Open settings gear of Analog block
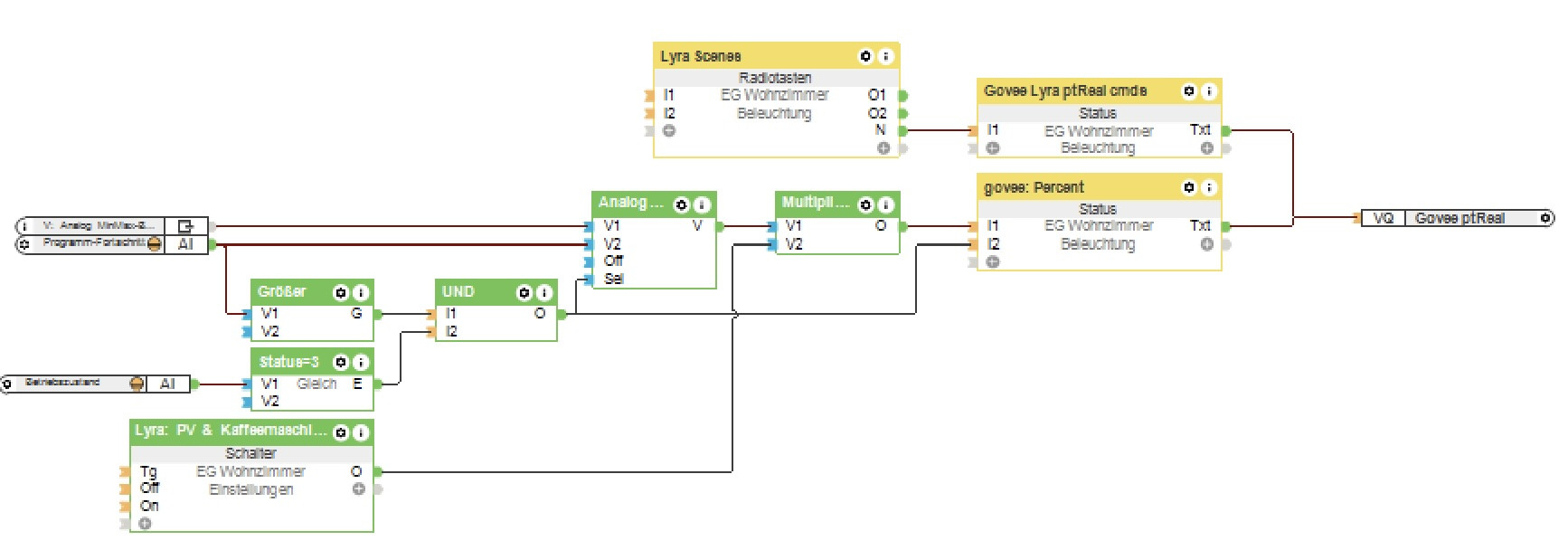The width and height of the screenshot is (1568, 550). click(x=682, y=204)
